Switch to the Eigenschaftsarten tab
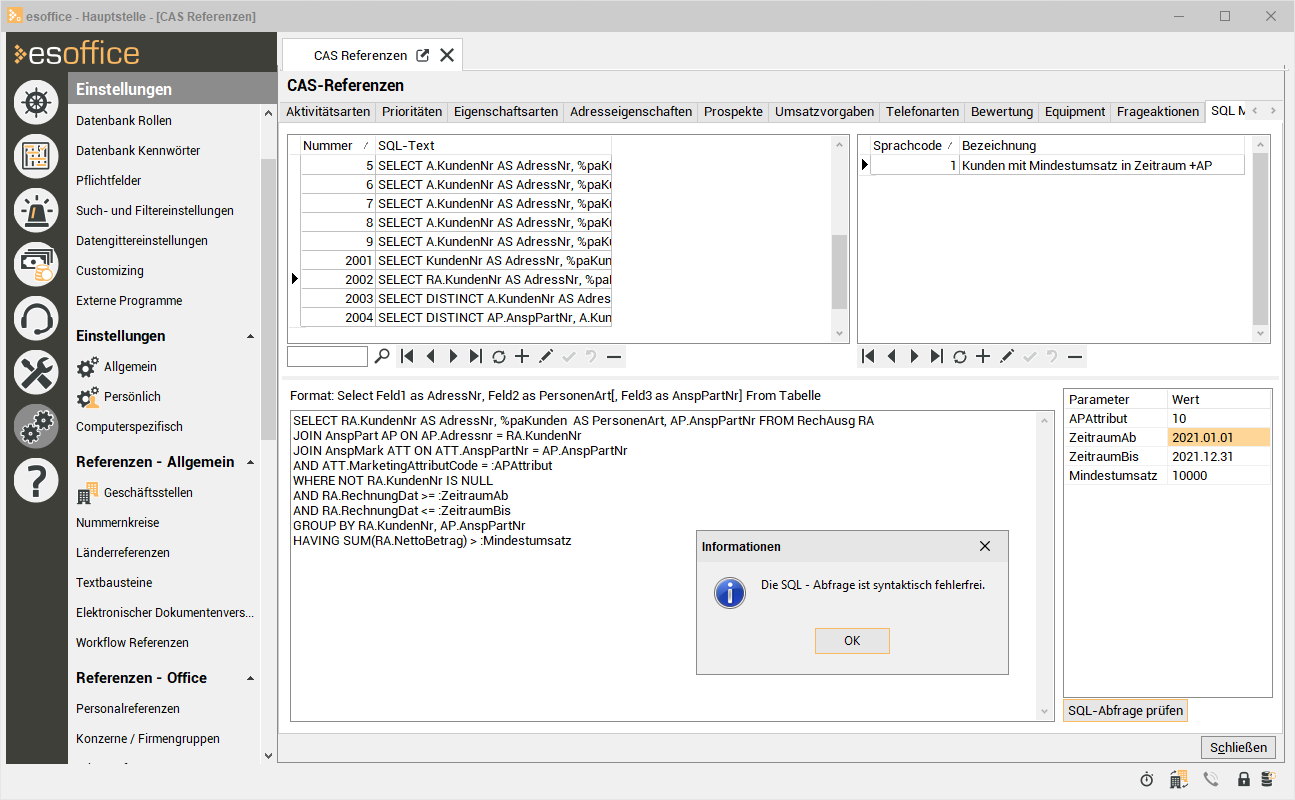Image resolution: width=1295 pixels, height=800 pixels. click(506, 111)
